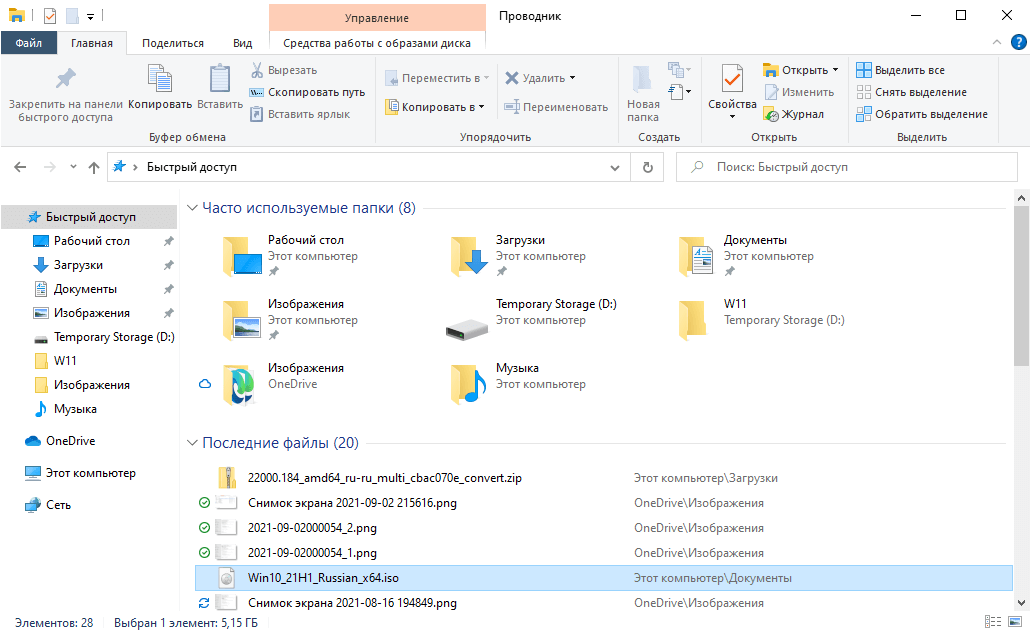Switch to Главная tab

click(92, 43)
